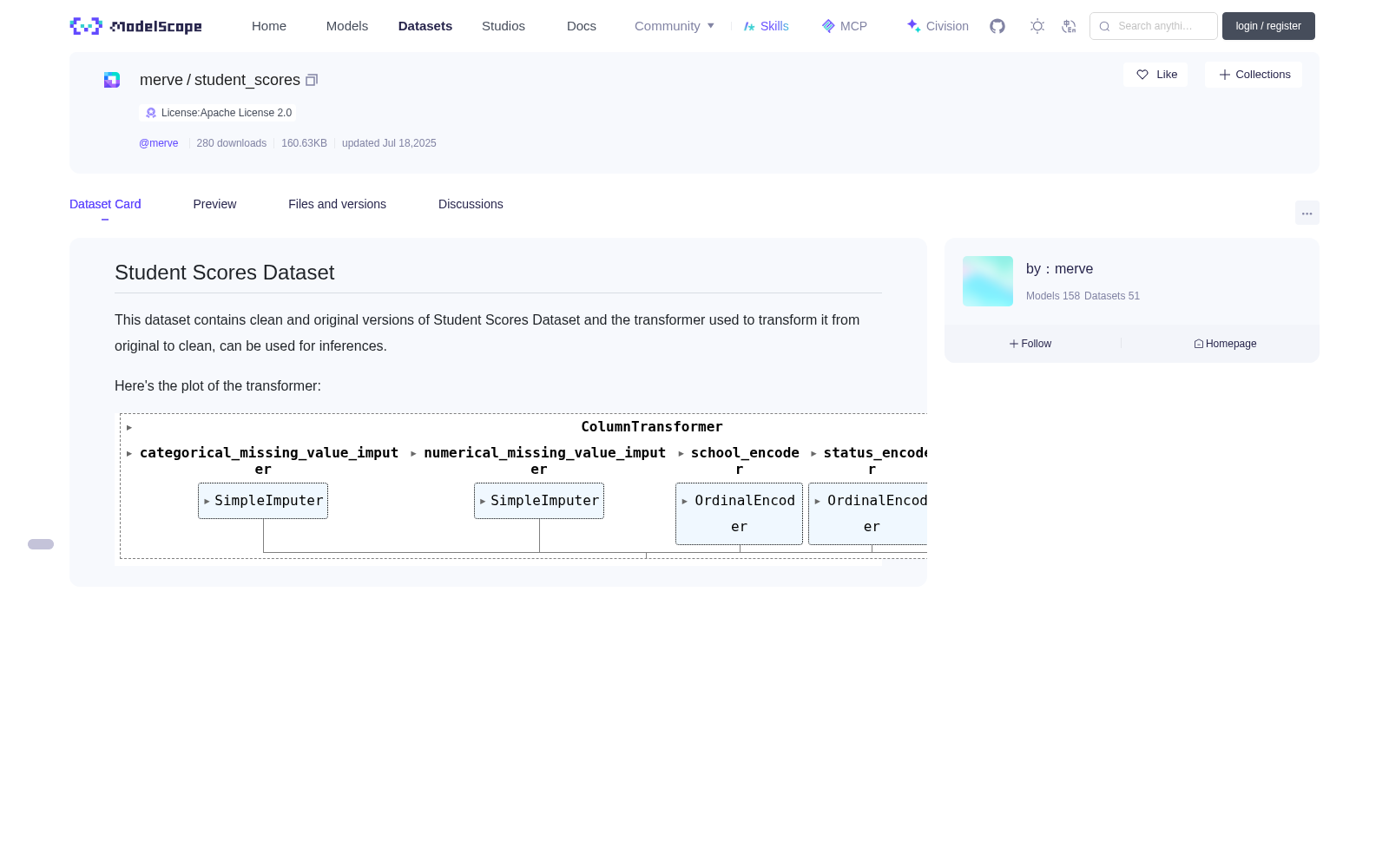This screenshot has width=1389, height=868.
Task: Click the dataset avatar icon beside merve
Action: coord(112,80)
